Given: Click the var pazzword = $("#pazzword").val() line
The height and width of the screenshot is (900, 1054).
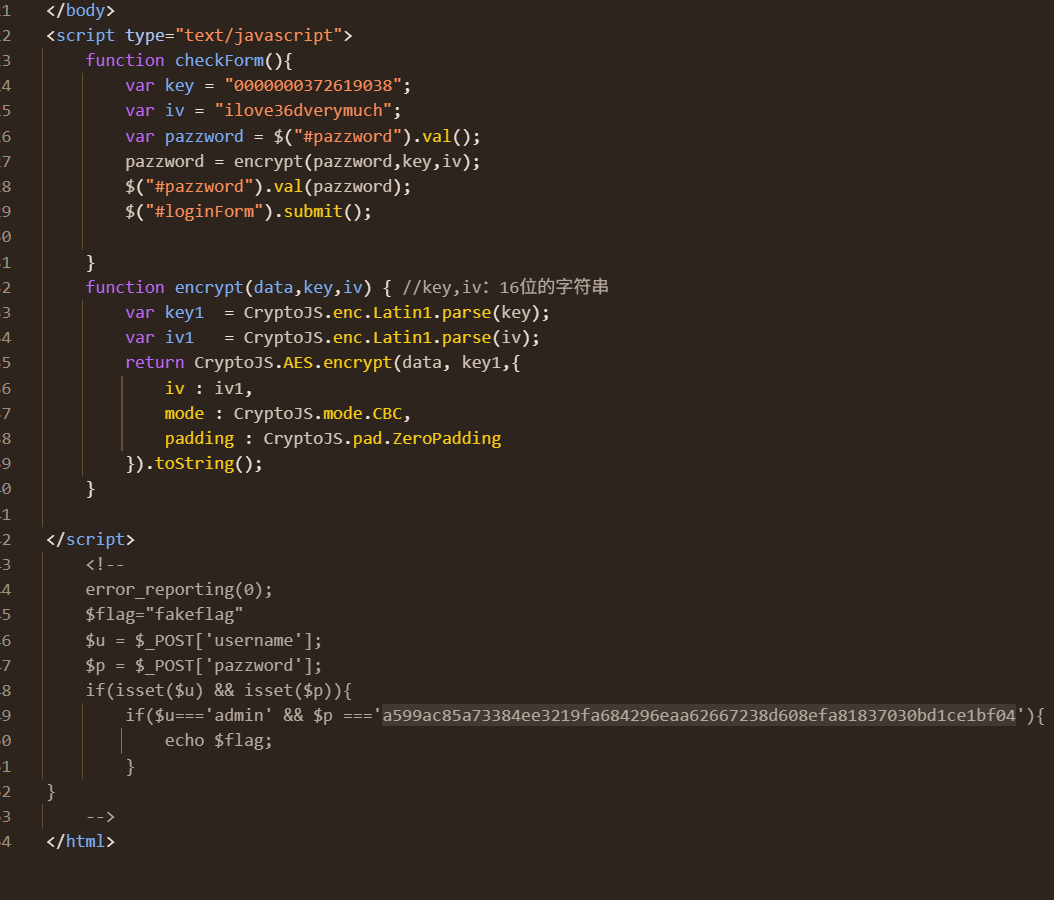Looking at the screenshot, I should tap(303, 137).
